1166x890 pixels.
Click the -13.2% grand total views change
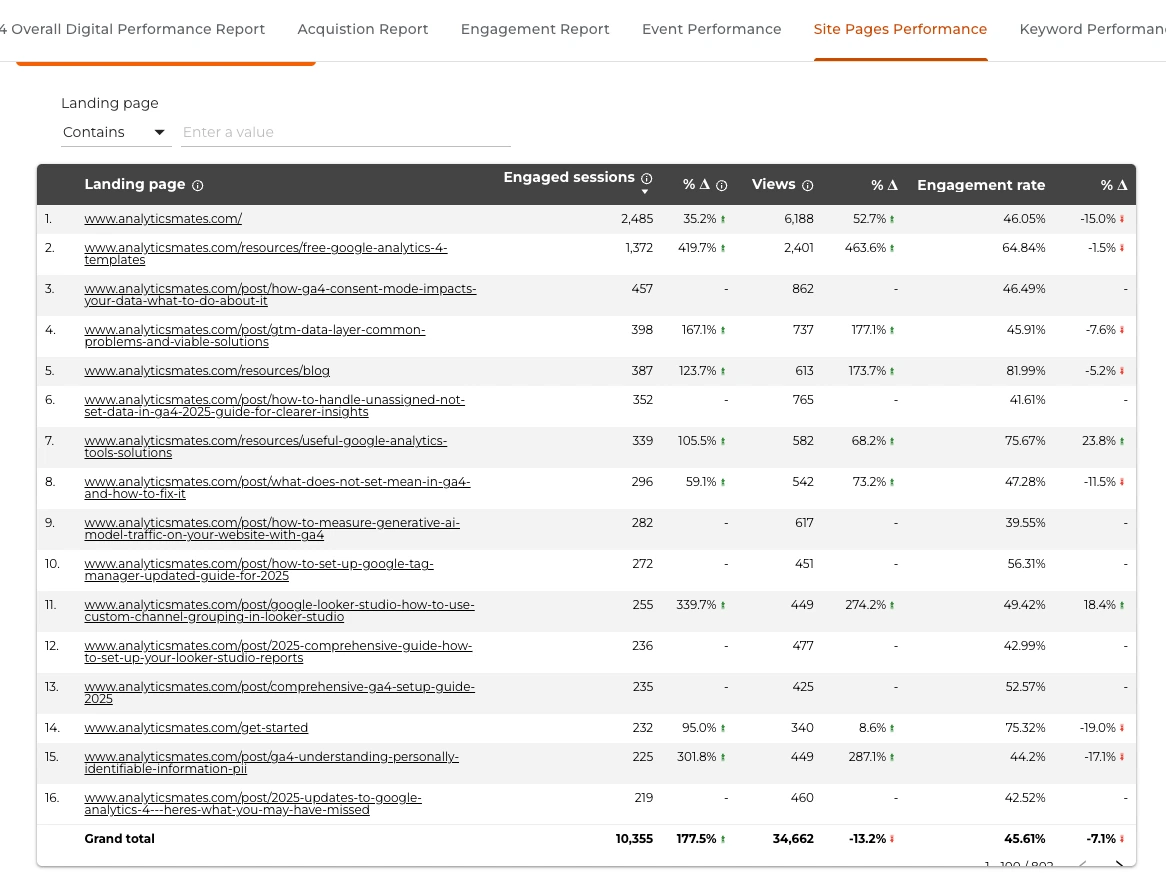(868, 839)
